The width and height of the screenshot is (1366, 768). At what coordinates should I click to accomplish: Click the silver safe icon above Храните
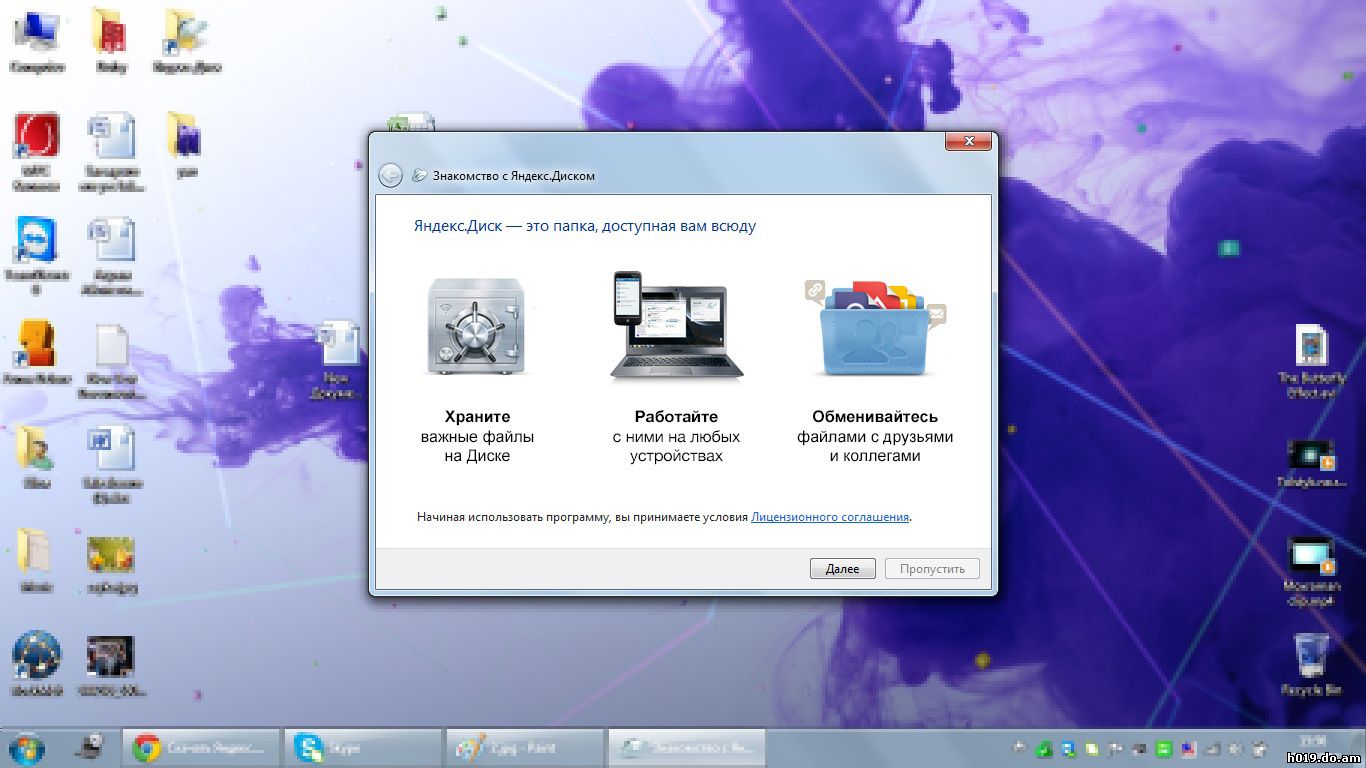[x=476, y=327]
